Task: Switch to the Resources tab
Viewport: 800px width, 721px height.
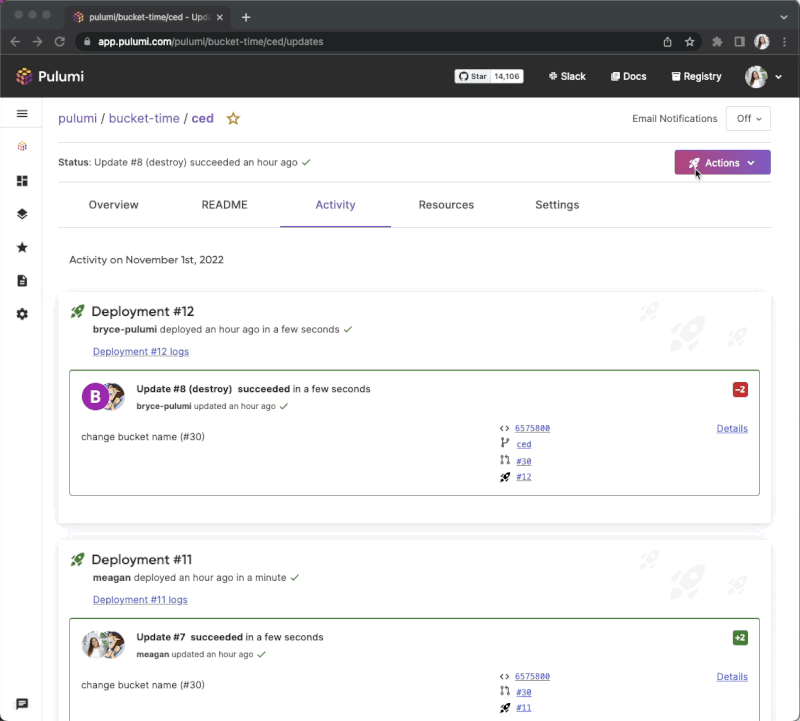Action: click(446, 205)
